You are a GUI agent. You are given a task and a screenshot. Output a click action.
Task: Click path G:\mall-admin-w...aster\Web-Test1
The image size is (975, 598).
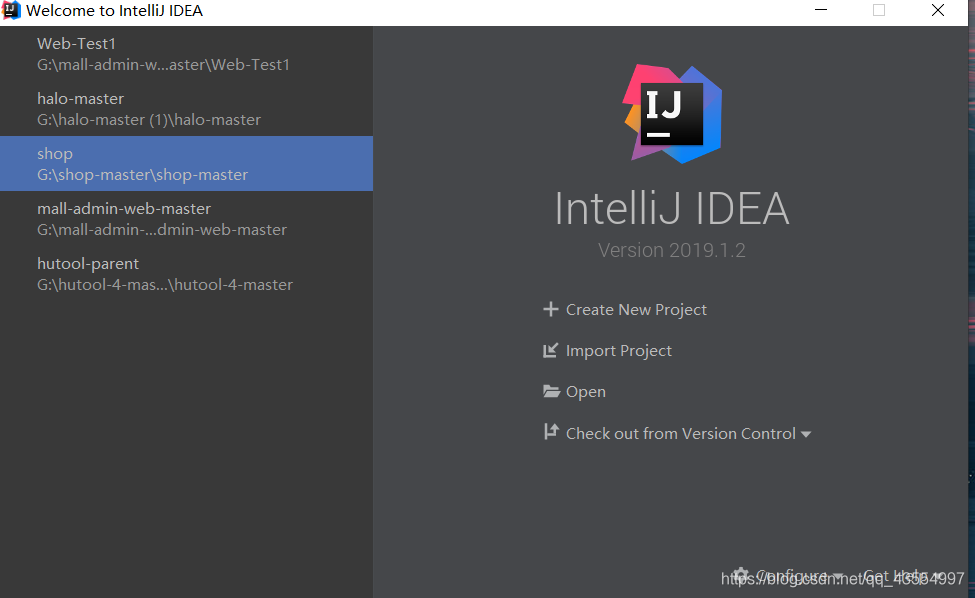164,65
